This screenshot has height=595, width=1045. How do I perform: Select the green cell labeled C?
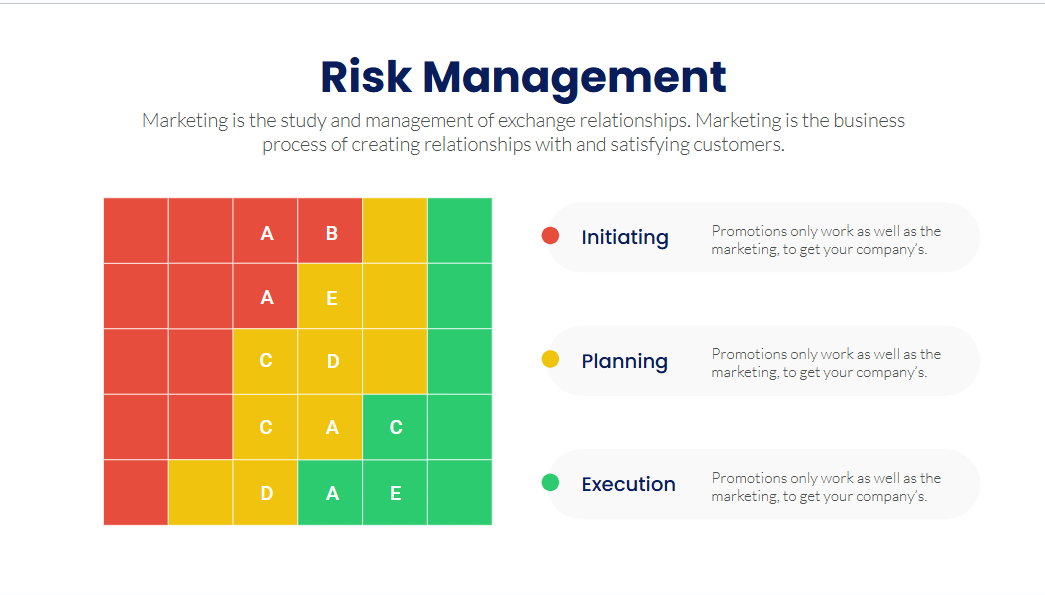pos(395,427)
